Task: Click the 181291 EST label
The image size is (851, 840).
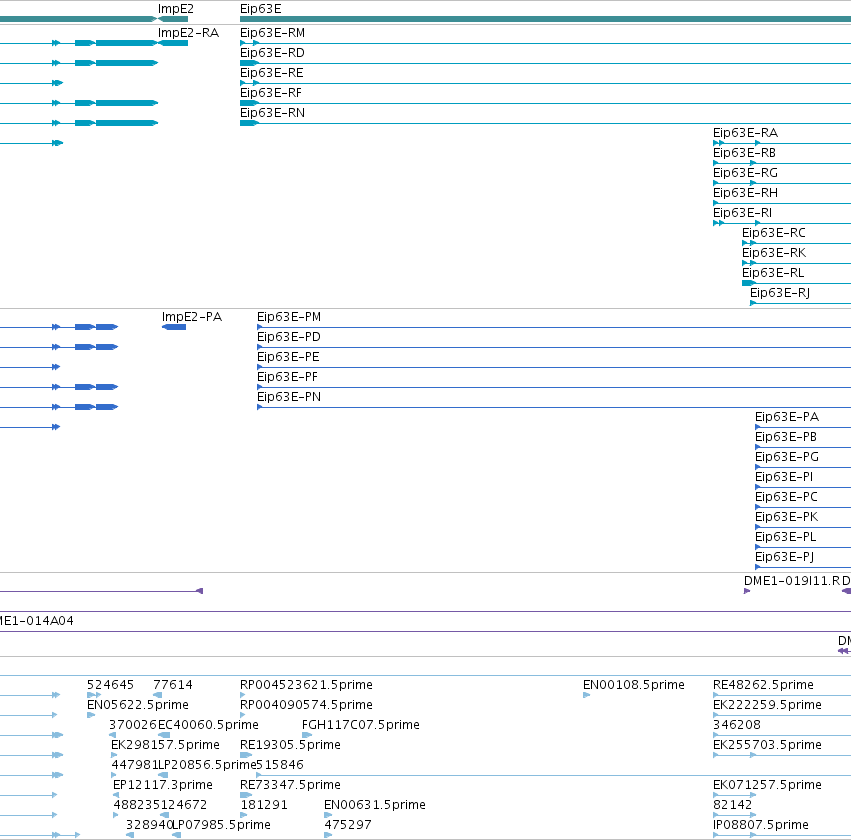Action: point(264,806)
